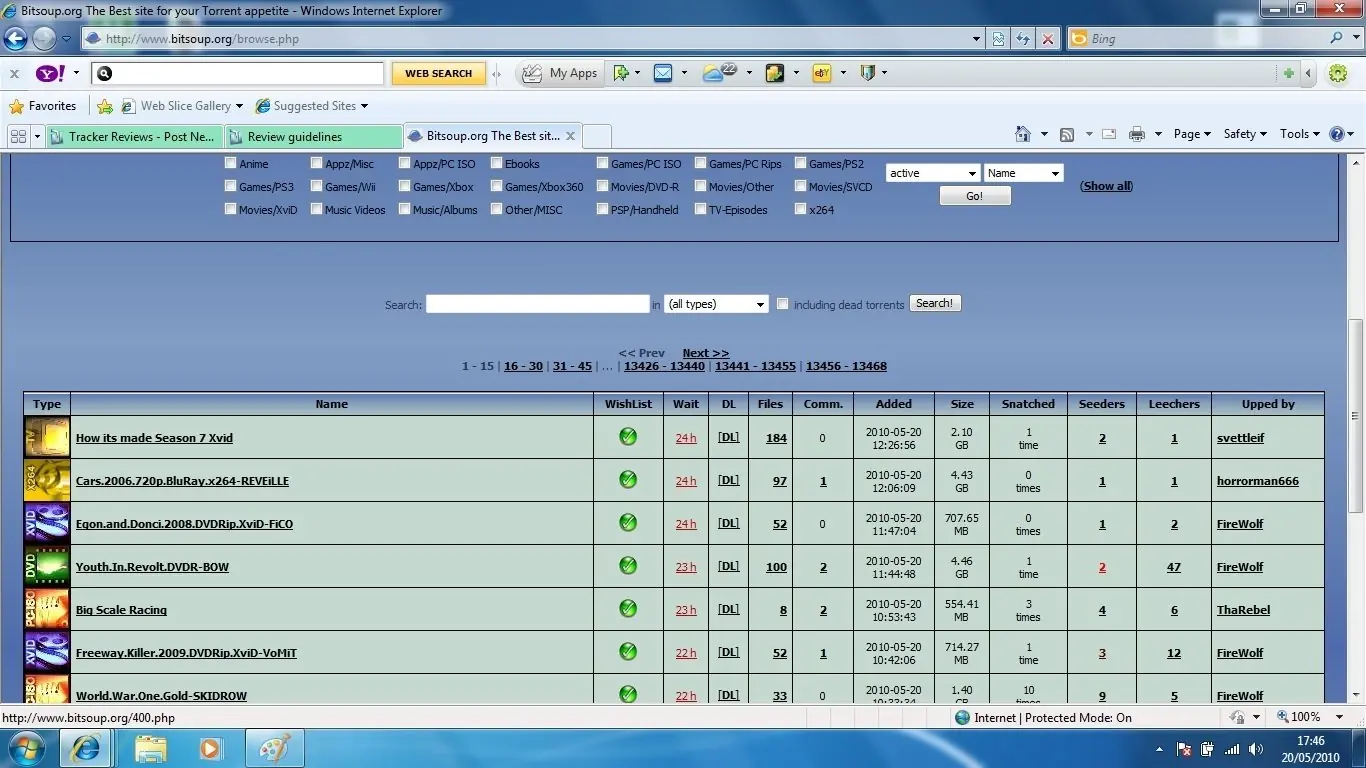Click the Yahoo WEB SEARCH button
This screenshot has width=1366, height=768.
438,73
